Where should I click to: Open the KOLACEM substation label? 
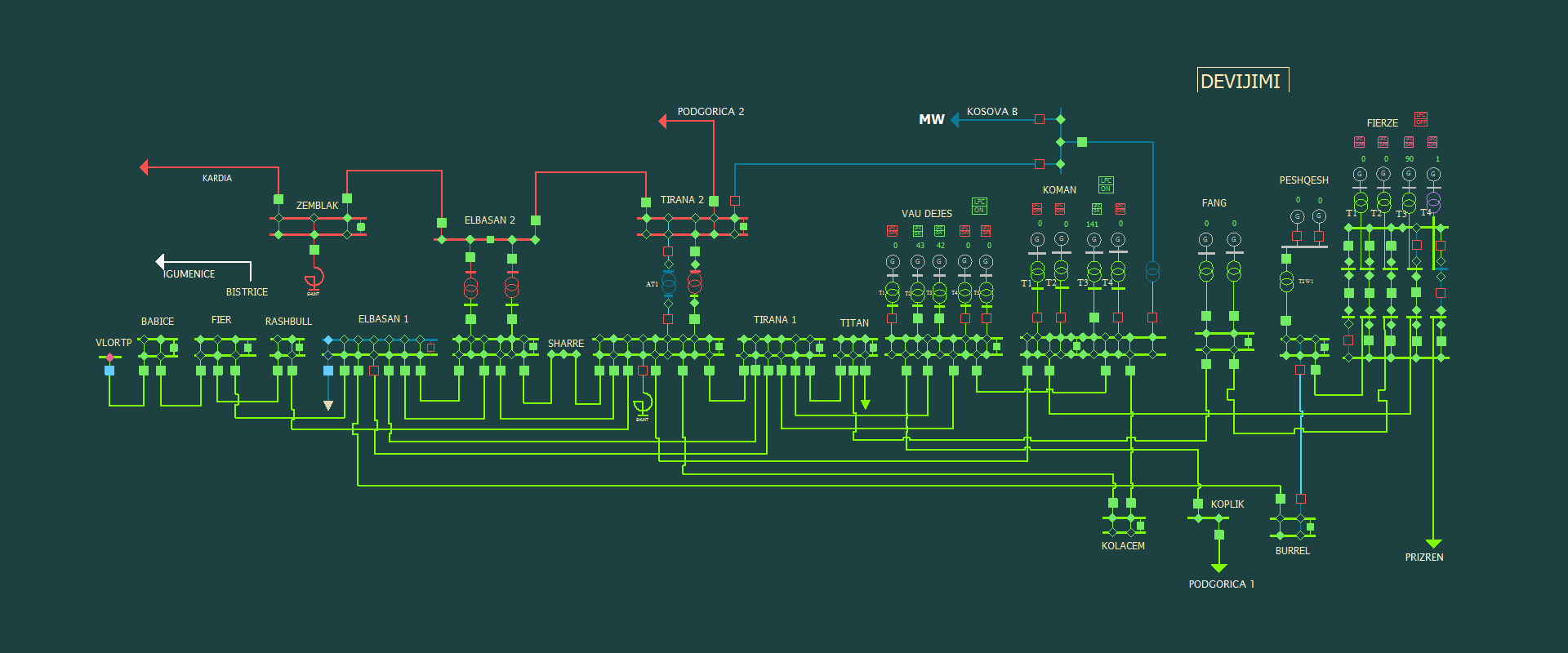pos(1123,546)
